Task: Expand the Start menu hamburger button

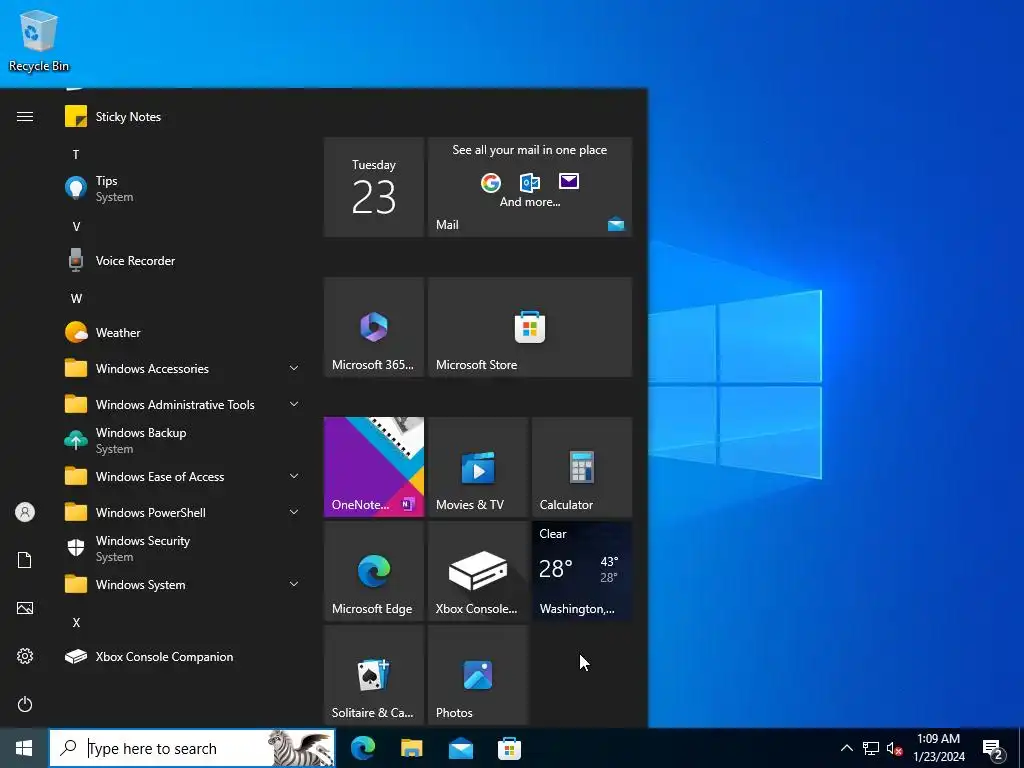Action: point(25,117)
